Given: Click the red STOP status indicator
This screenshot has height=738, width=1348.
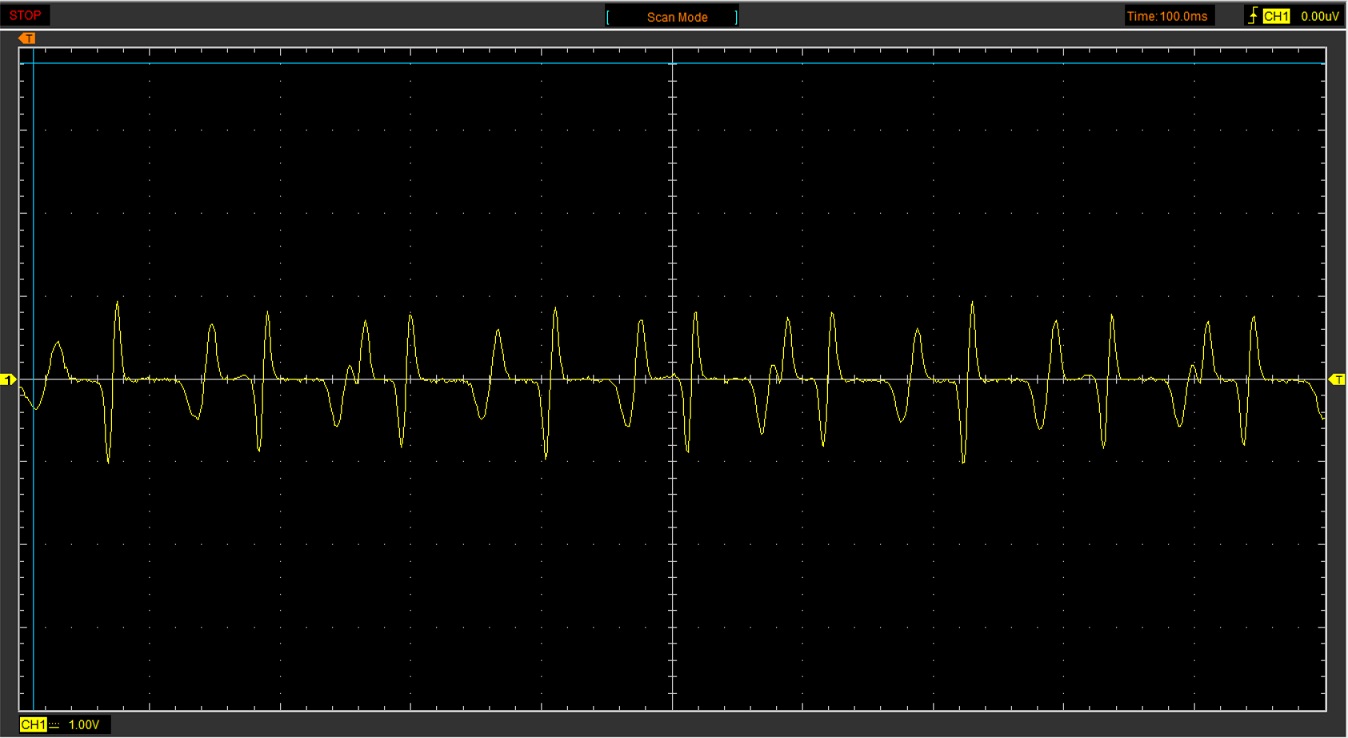Looking at the screenshot, I should coord(26,16).
